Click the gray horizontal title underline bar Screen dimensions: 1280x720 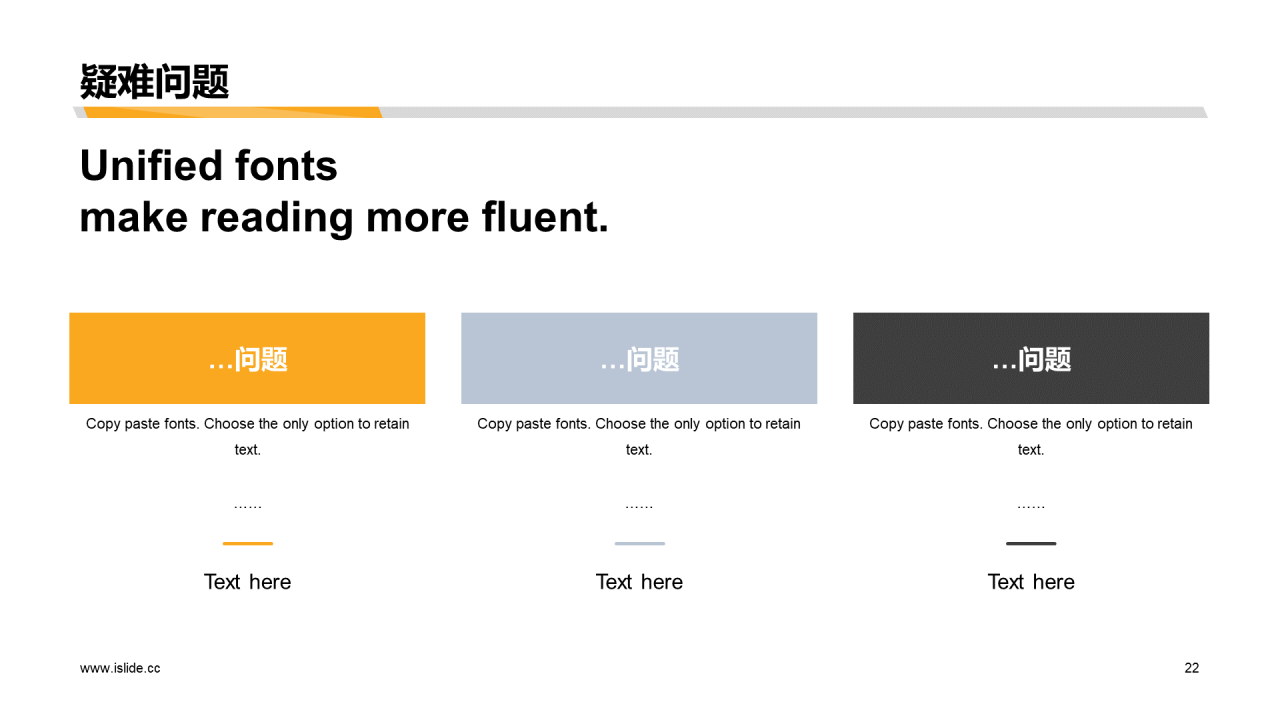pyautogui.click(x=795, y=112)
